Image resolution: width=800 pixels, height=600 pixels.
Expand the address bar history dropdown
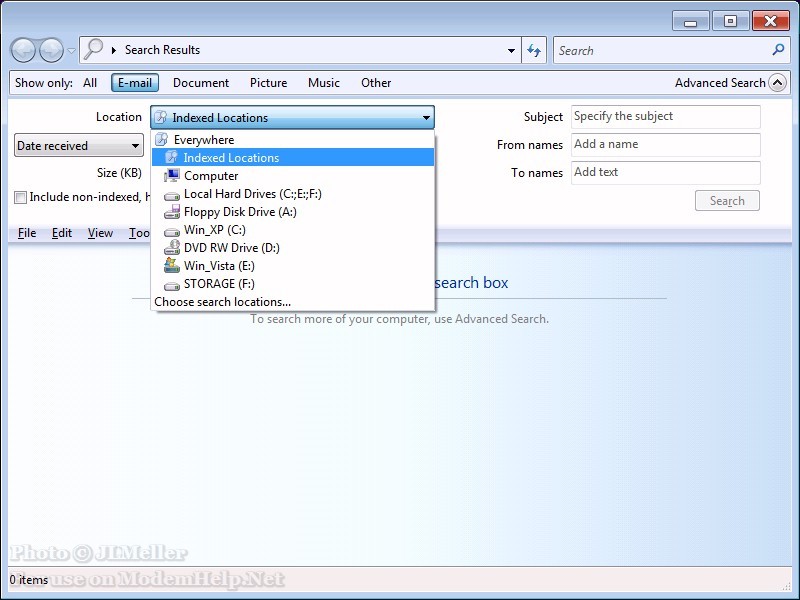tap(511, 50)
